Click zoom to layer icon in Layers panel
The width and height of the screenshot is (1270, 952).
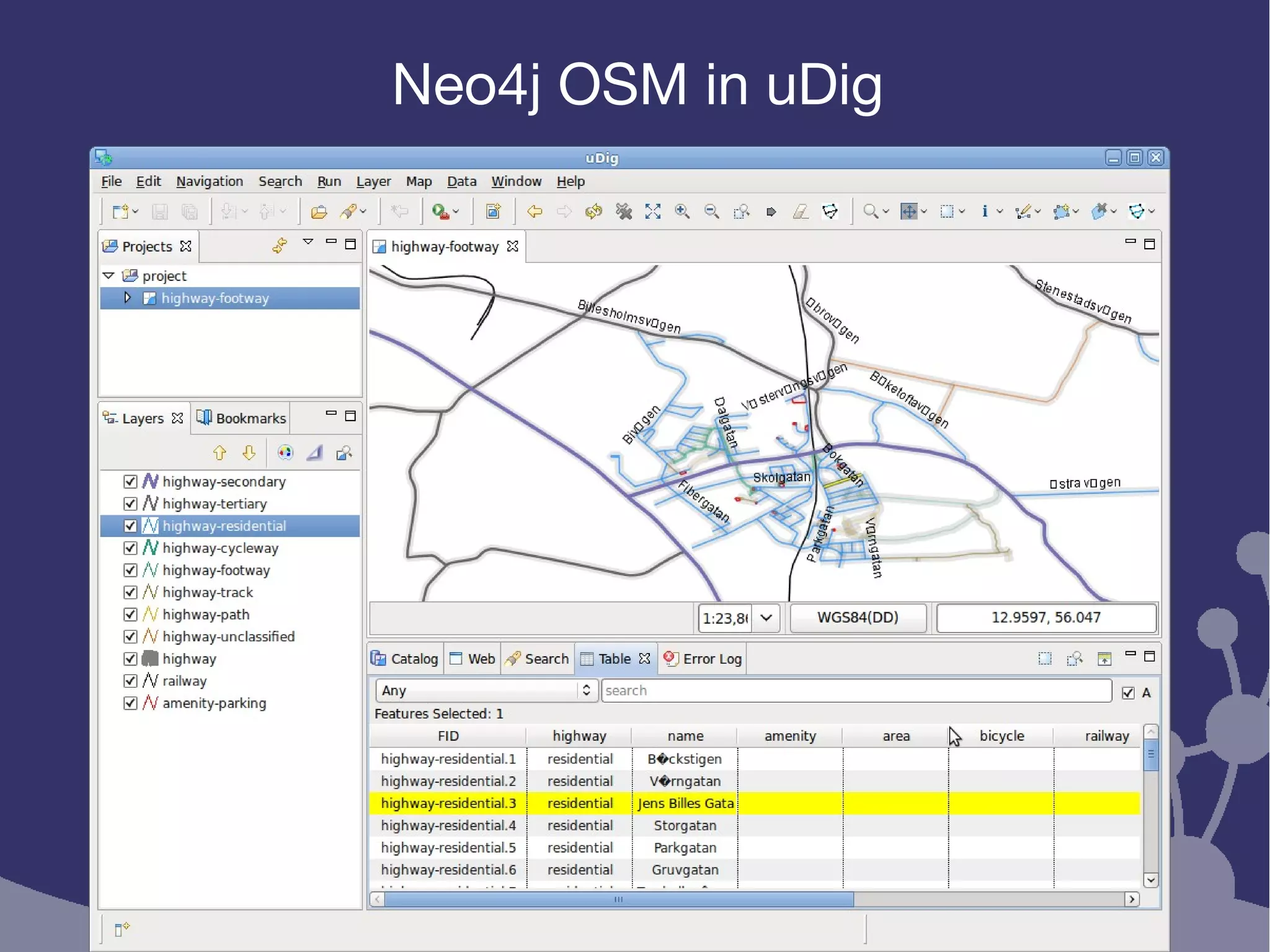[344, 453]
